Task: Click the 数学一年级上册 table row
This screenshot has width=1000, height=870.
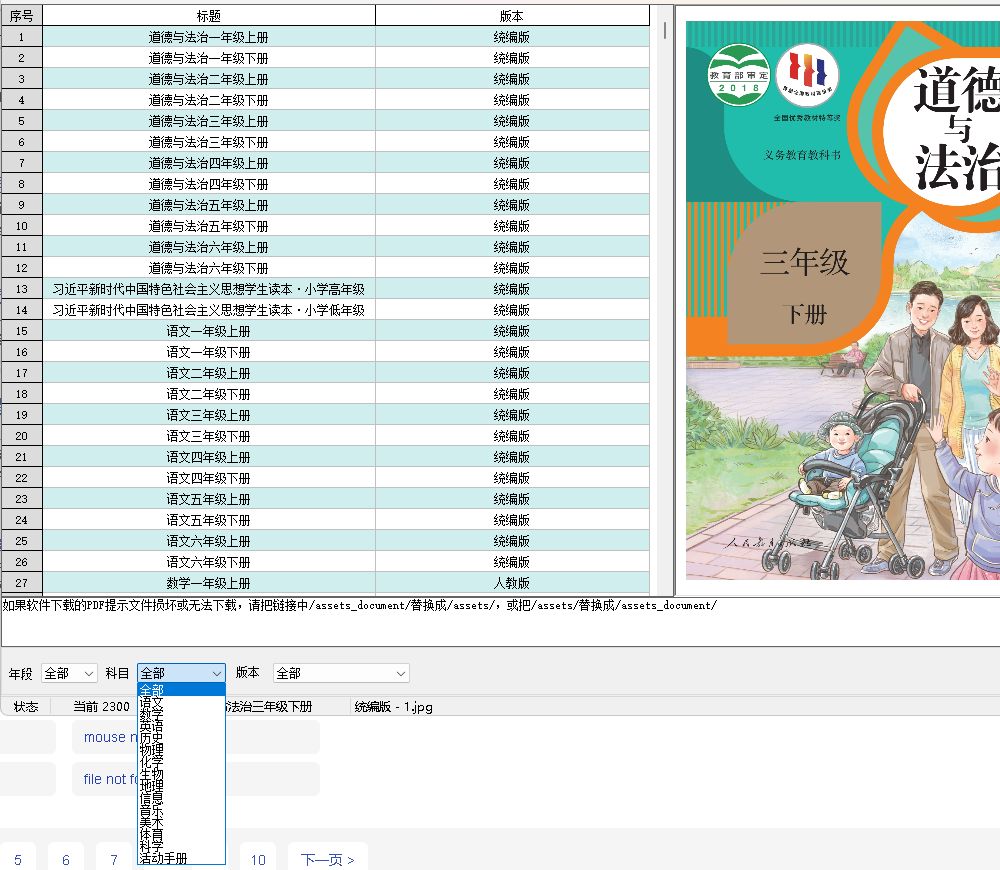Action: point(209,583)
